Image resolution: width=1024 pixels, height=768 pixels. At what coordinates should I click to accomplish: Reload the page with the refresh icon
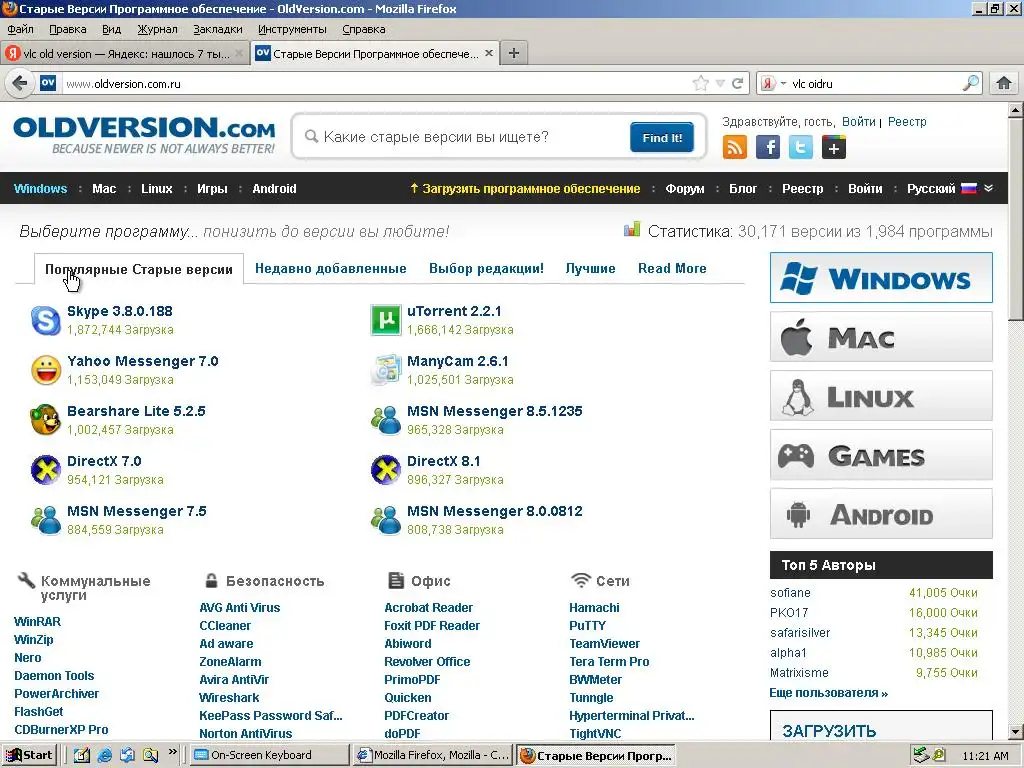[738, 84]
